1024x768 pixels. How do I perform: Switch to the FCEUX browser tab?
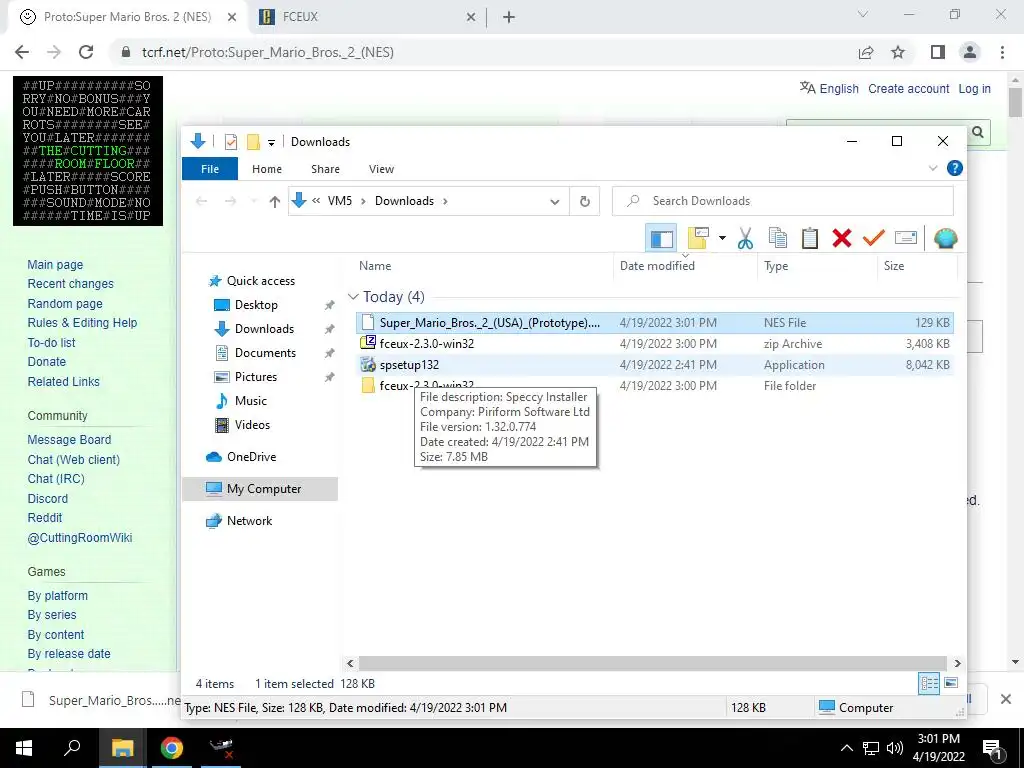pyautogui.click(x=368, y=18)
